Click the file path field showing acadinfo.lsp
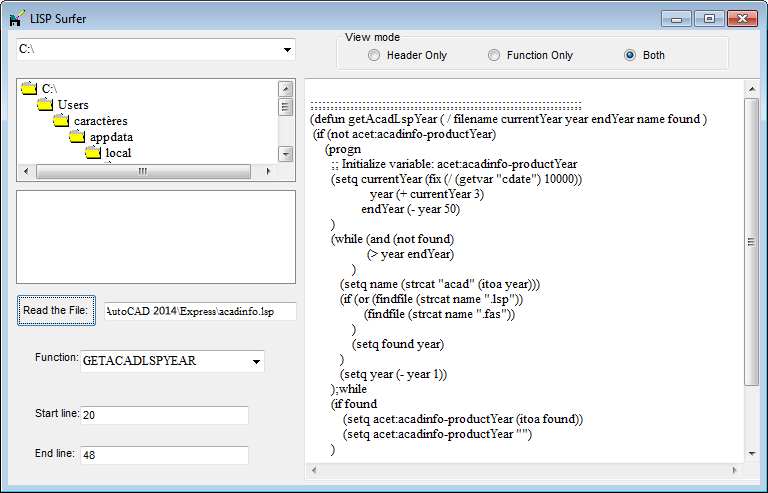Screen dimensions: 768x493 pyautogui.click(x=200, y=311)
